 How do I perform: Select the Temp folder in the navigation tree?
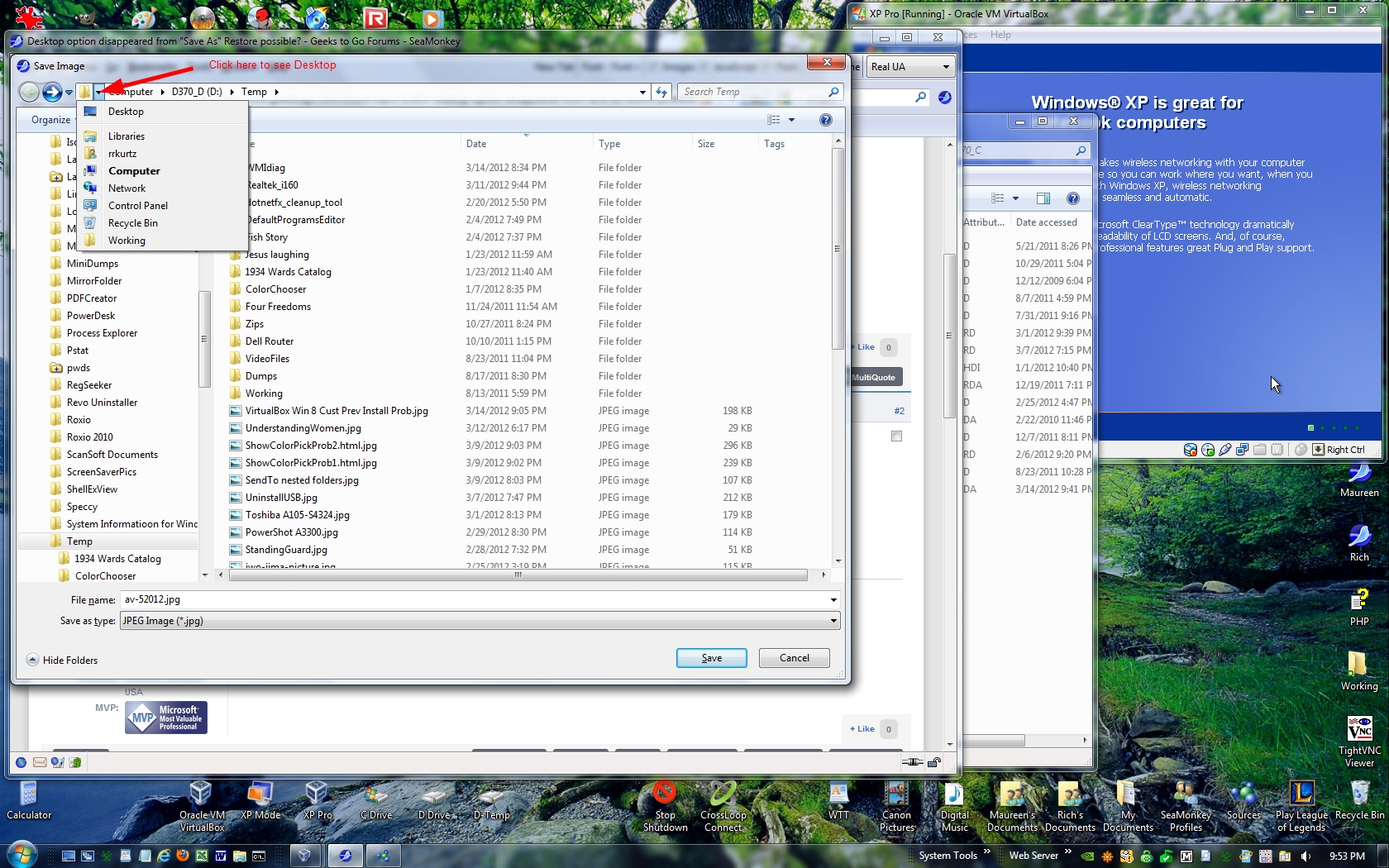pos(79,541)
